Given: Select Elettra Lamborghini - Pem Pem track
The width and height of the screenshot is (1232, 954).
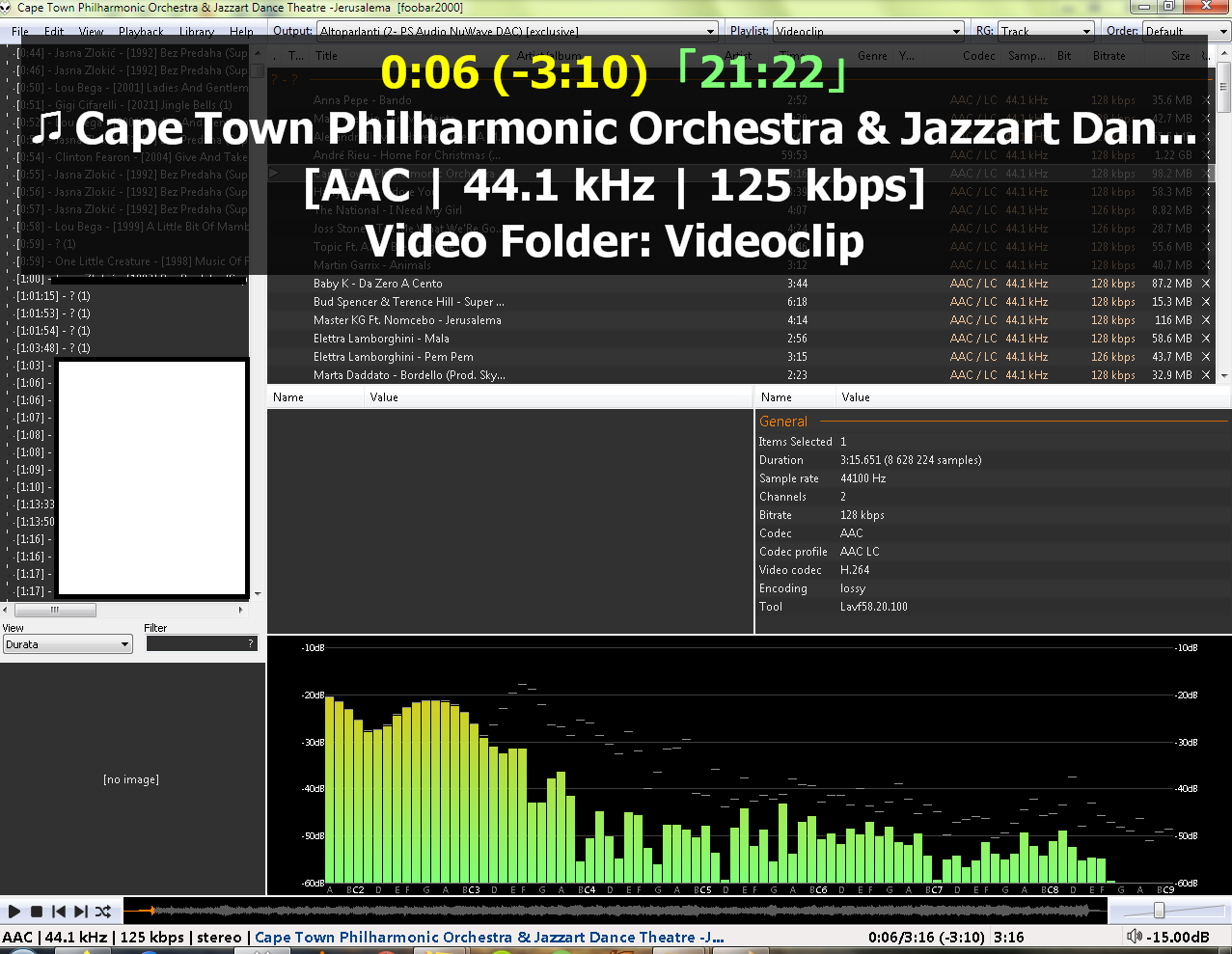Looking at the screenshot, I should click(393, 357).
